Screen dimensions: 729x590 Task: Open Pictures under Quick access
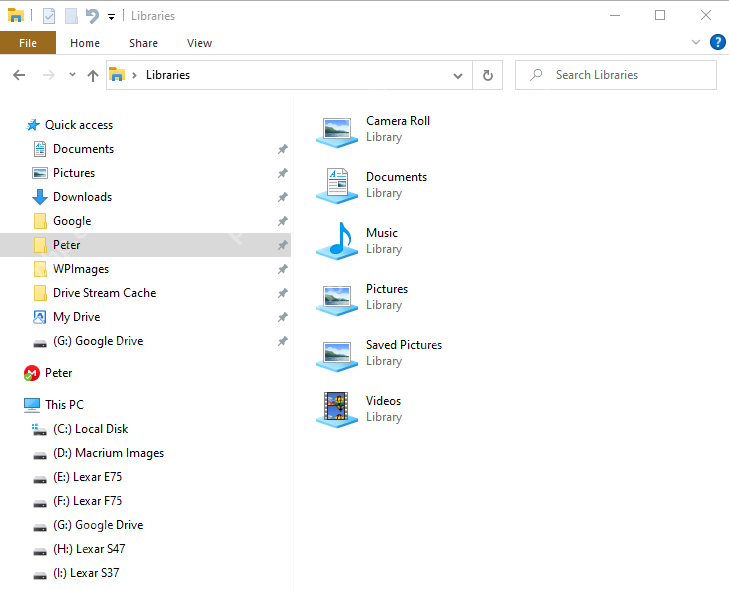point(74,173)
